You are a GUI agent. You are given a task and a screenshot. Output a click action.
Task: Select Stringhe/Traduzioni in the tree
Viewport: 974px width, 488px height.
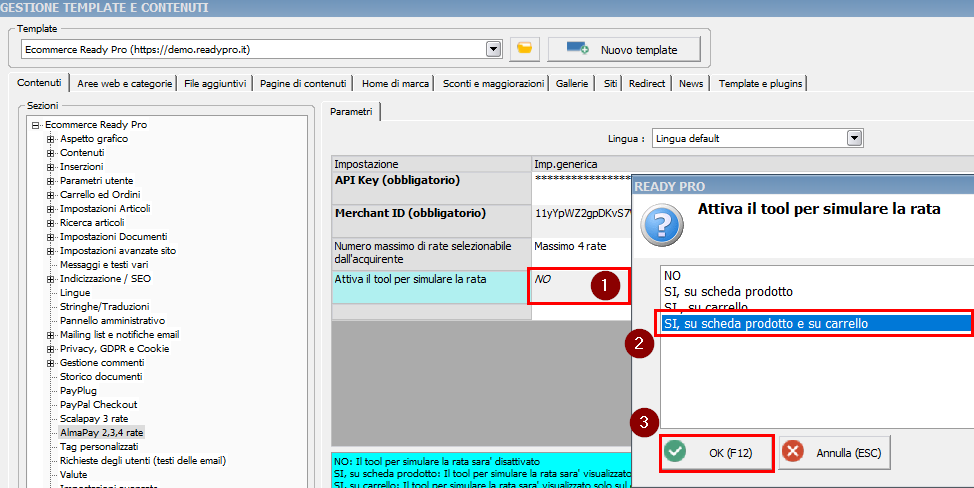pos(104,307)
